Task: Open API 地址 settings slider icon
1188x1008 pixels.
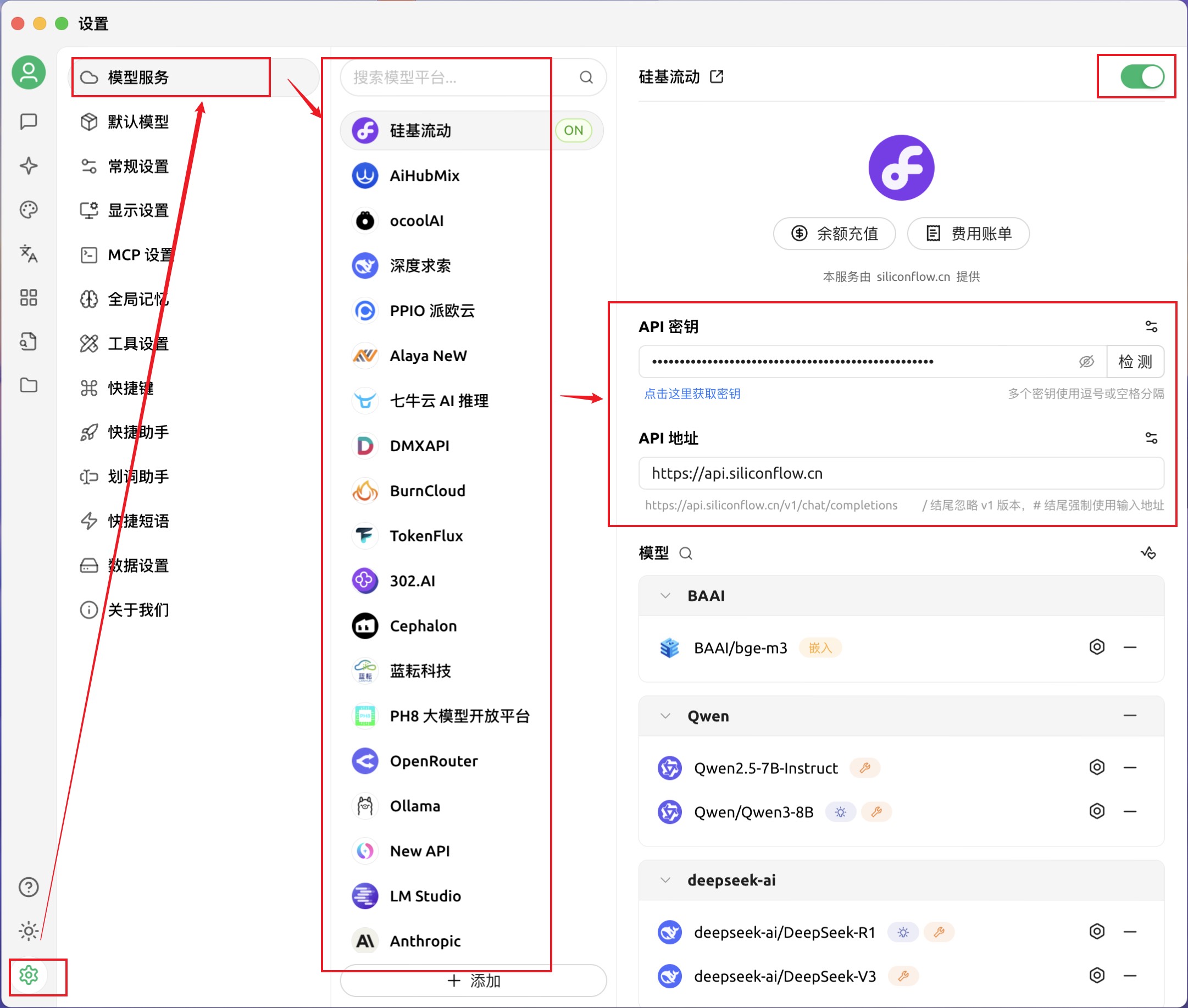Action: tap(1151, 437)
